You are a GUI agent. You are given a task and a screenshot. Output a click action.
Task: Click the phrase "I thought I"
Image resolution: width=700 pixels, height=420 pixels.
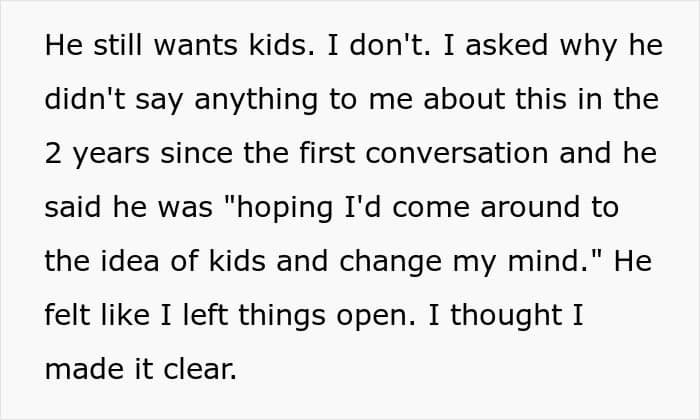pyautogui.click(x=506, y=317)
